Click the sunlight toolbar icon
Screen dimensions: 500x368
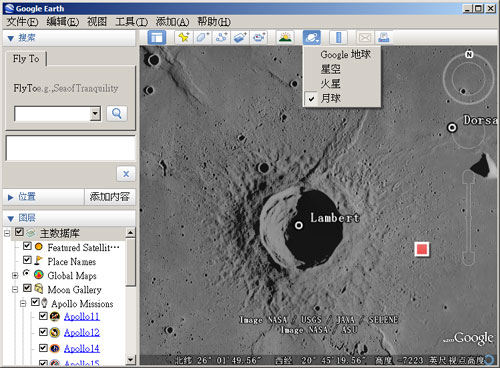285,37
